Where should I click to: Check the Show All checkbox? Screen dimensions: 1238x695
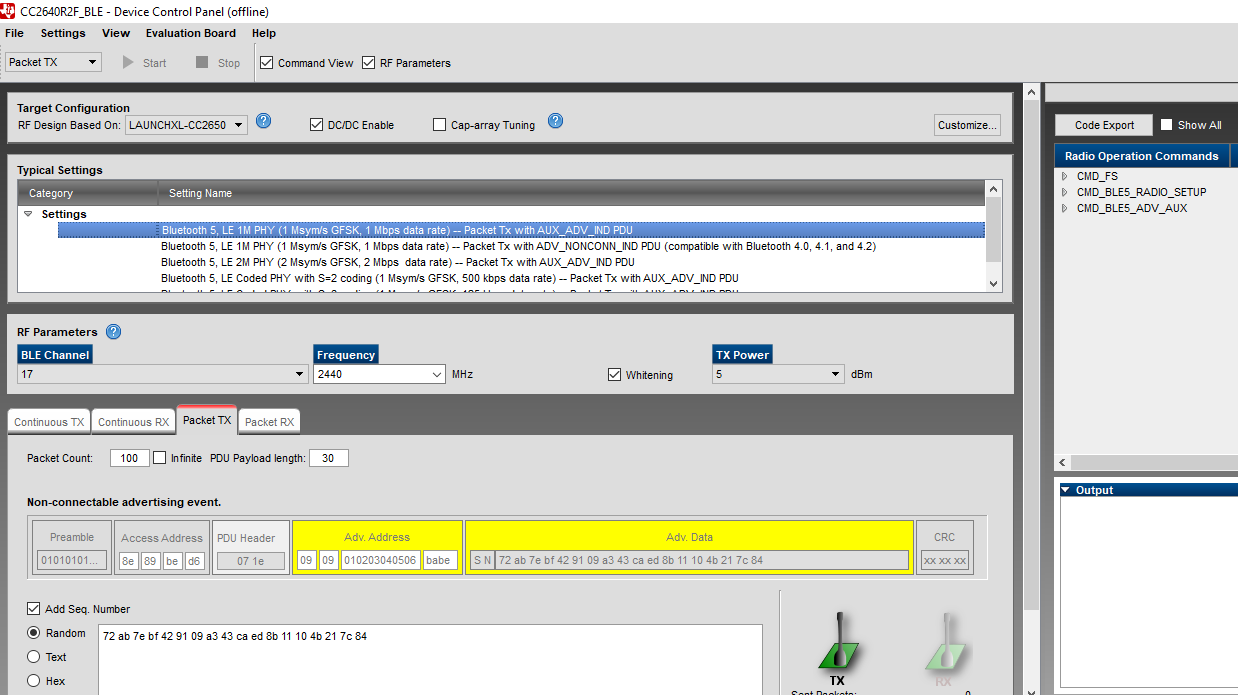pyautogui.click(x=1166, y=125)
